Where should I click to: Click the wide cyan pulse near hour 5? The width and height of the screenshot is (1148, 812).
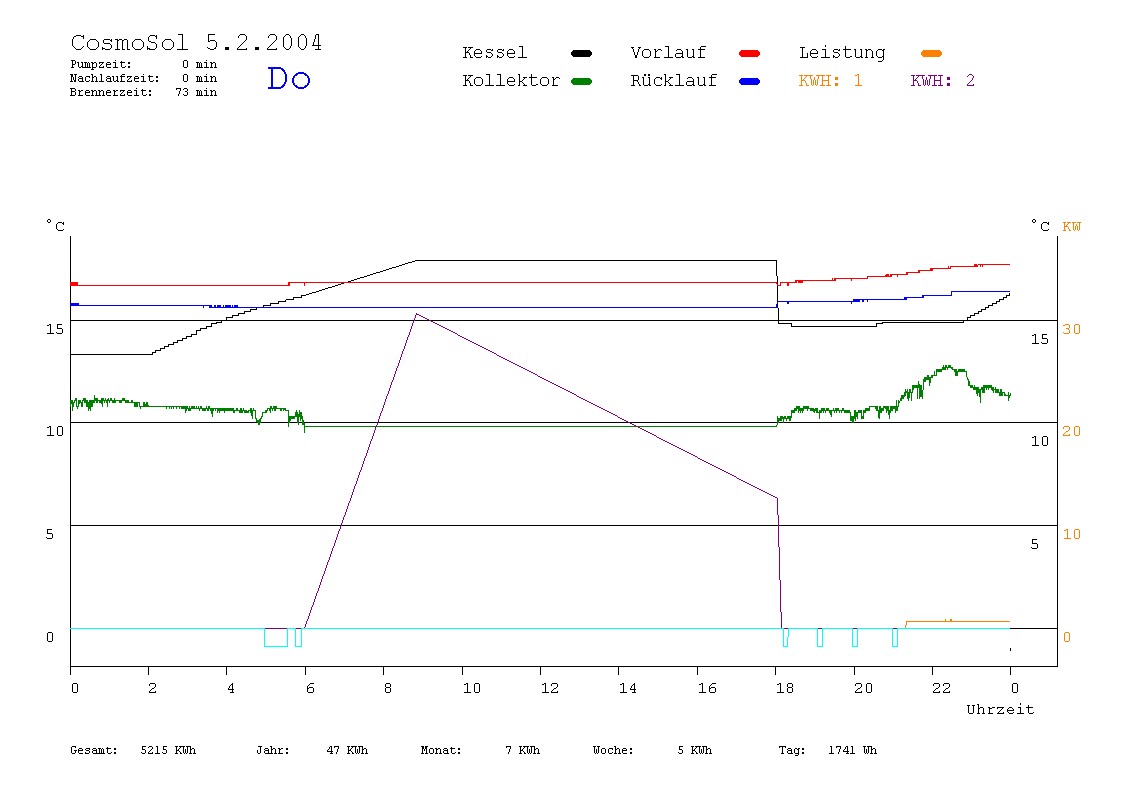pos(276,637)
